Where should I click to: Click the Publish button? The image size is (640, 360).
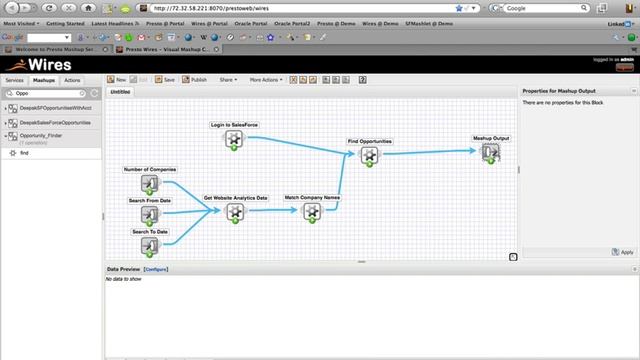(x=195, y=80)
